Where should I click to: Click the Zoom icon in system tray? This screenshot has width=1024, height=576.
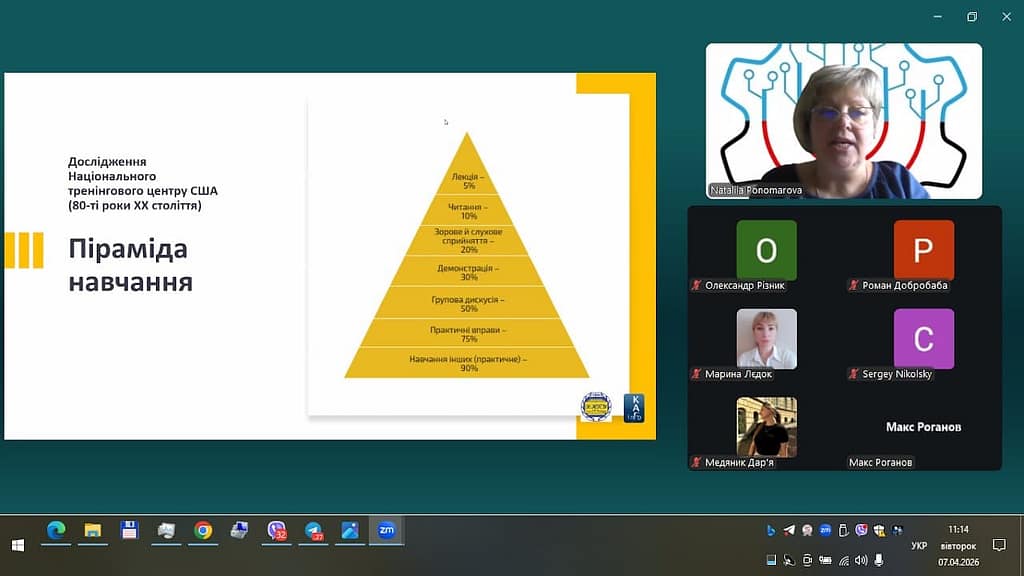tap(825, 531)
